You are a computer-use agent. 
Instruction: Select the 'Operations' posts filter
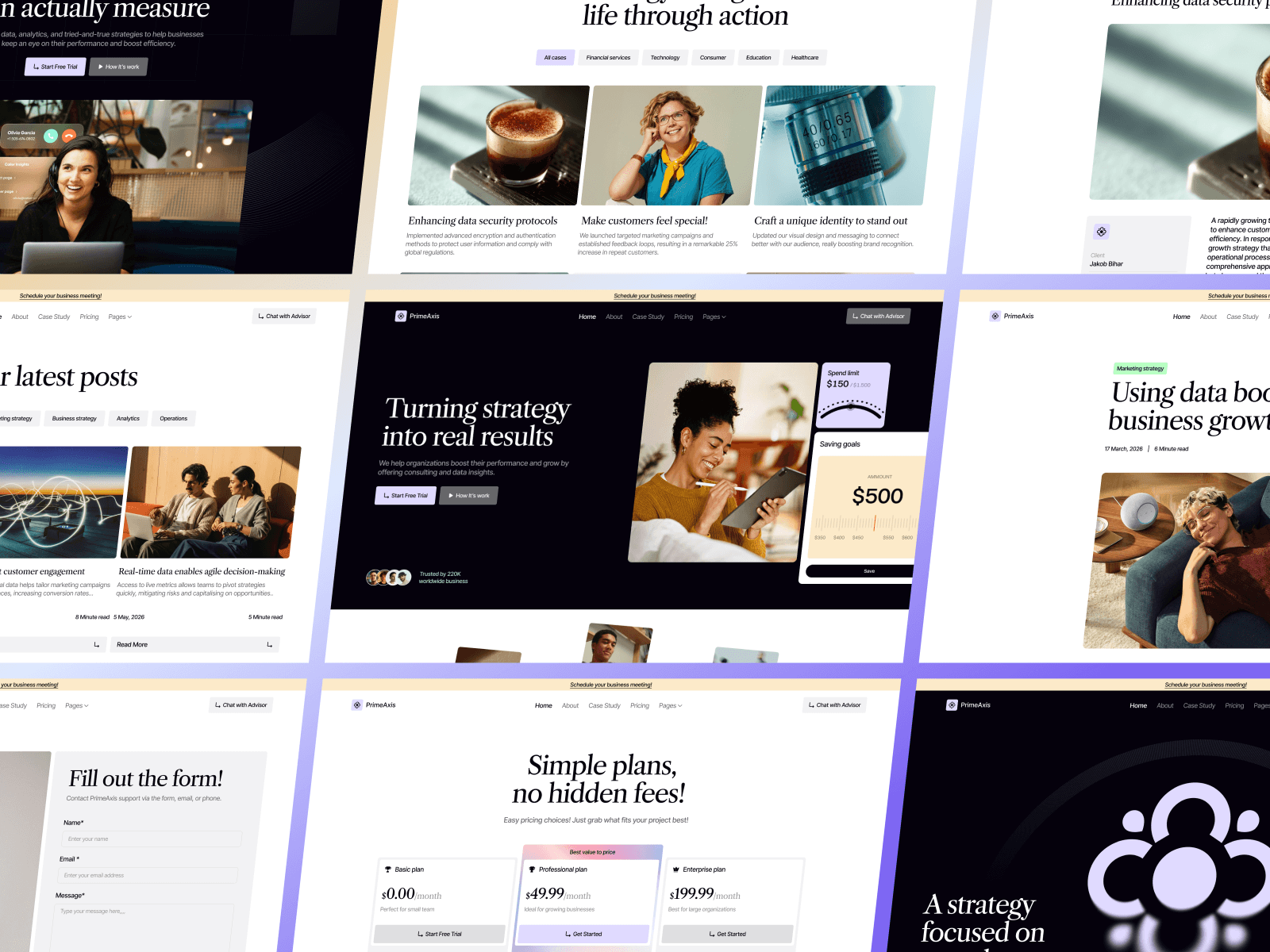pos(174,418)
